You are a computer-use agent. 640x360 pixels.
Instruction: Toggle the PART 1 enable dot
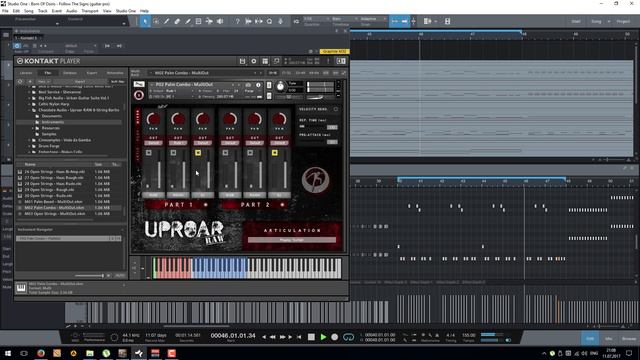point(206,204)
